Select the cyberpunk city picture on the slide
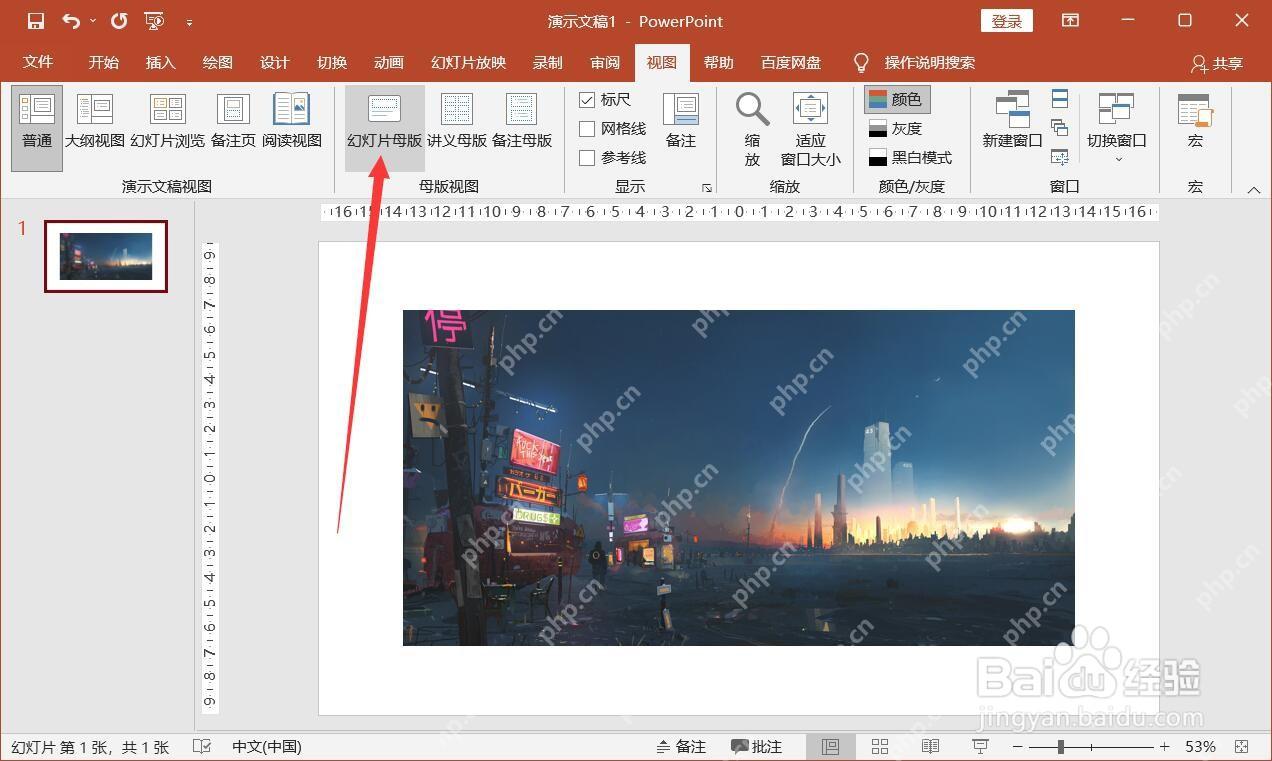1272x761 pixels. coord(738,477)
